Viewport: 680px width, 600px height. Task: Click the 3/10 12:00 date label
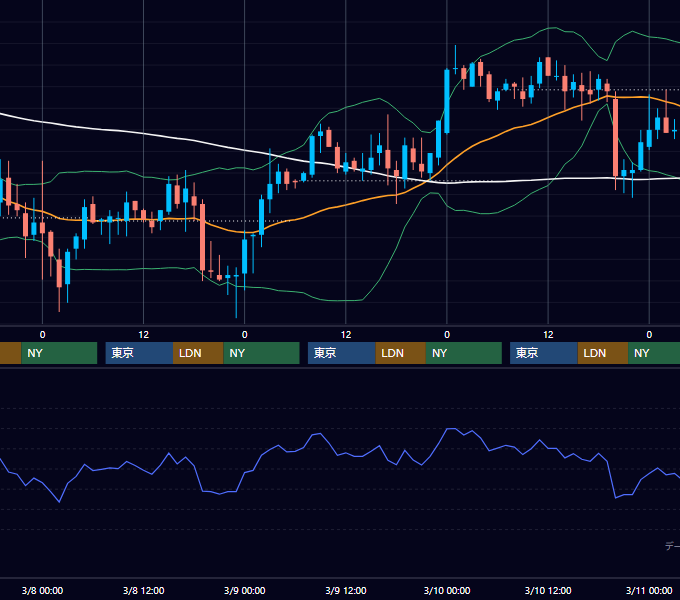(x=548, y=590)
